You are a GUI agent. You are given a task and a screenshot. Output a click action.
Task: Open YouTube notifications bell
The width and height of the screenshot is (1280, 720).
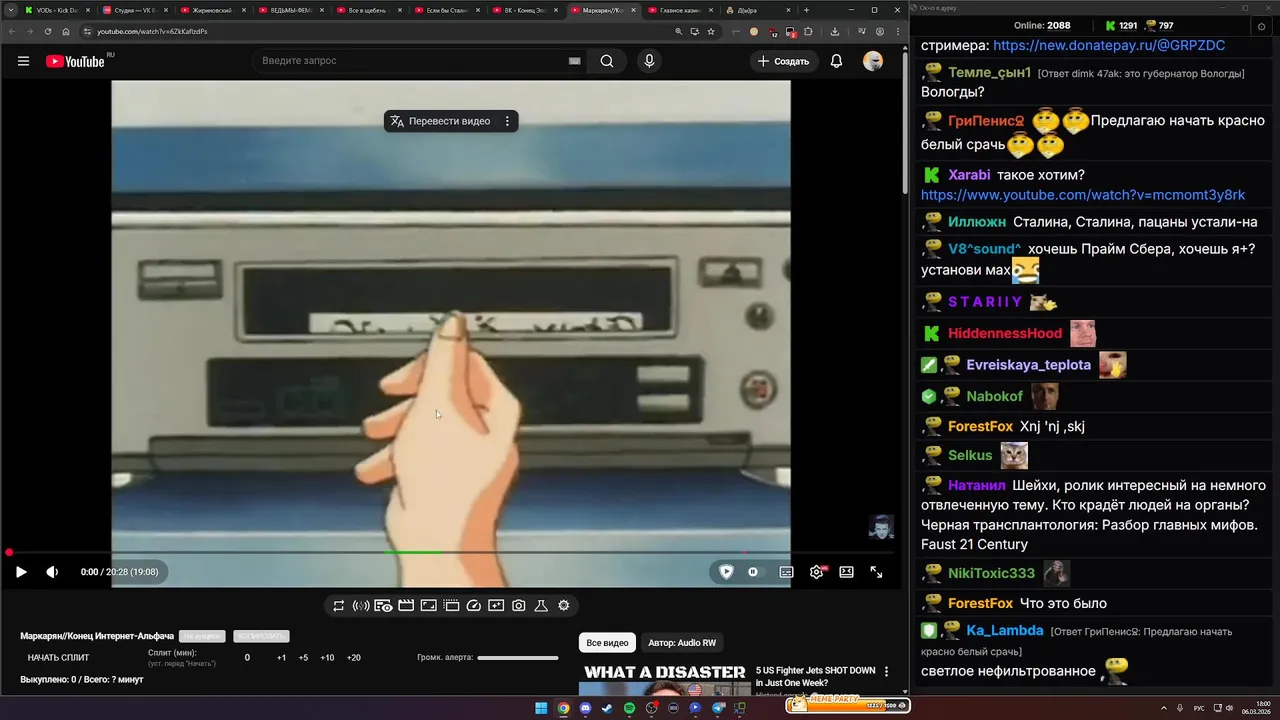836,61
